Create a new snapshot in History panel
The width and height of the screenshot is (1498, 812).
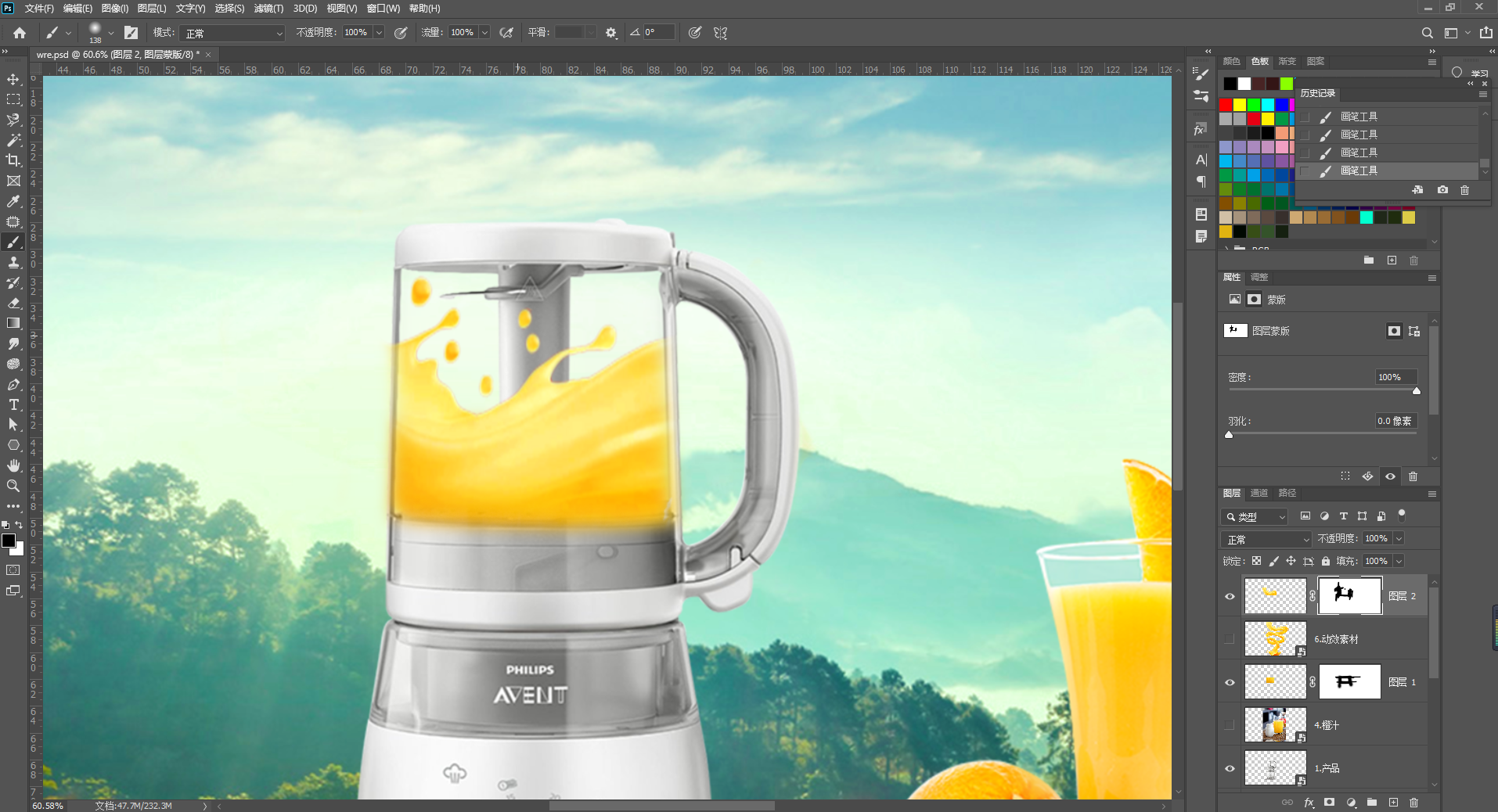1442,190
